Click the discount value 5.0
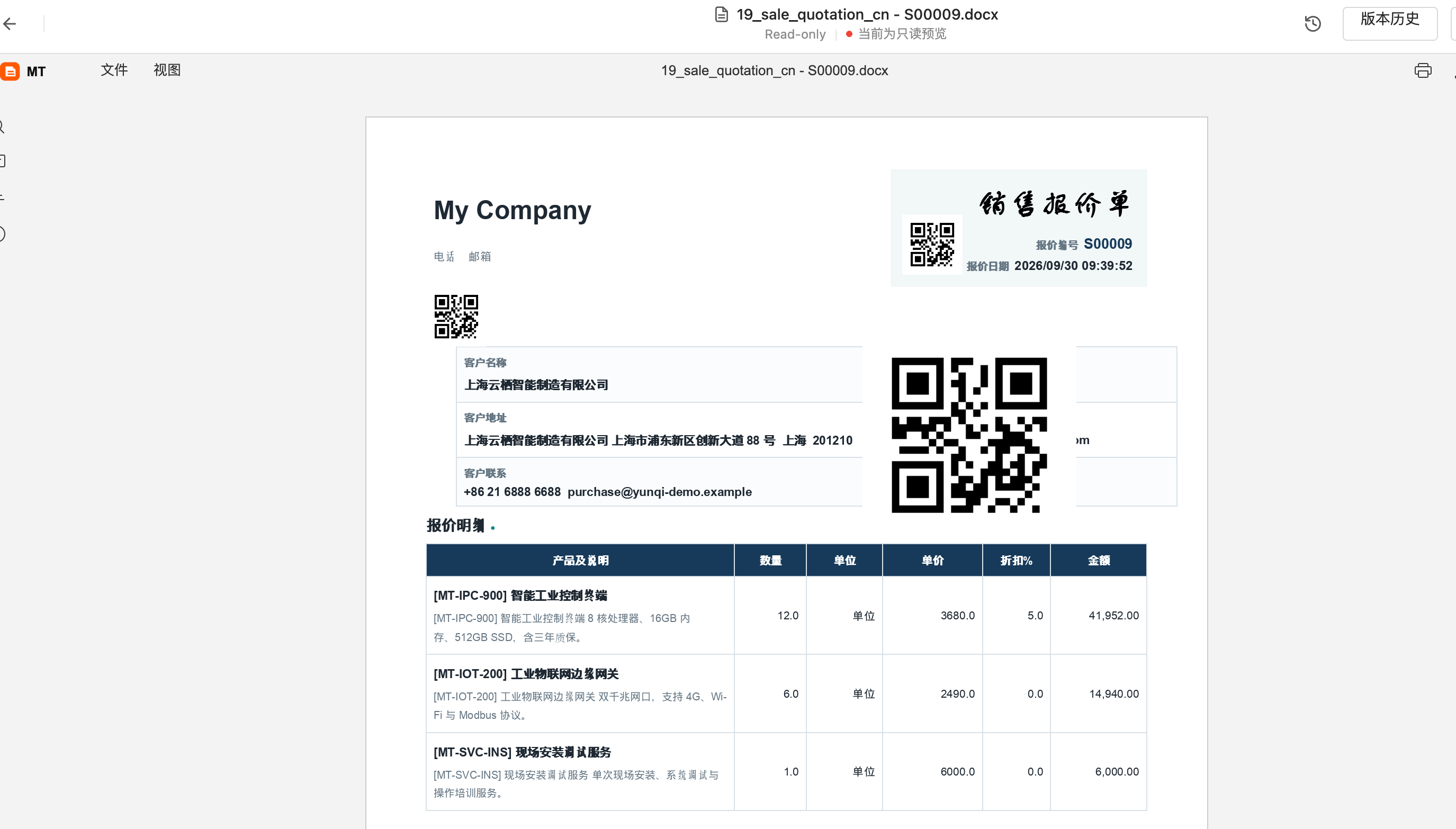 point(1035,616)
